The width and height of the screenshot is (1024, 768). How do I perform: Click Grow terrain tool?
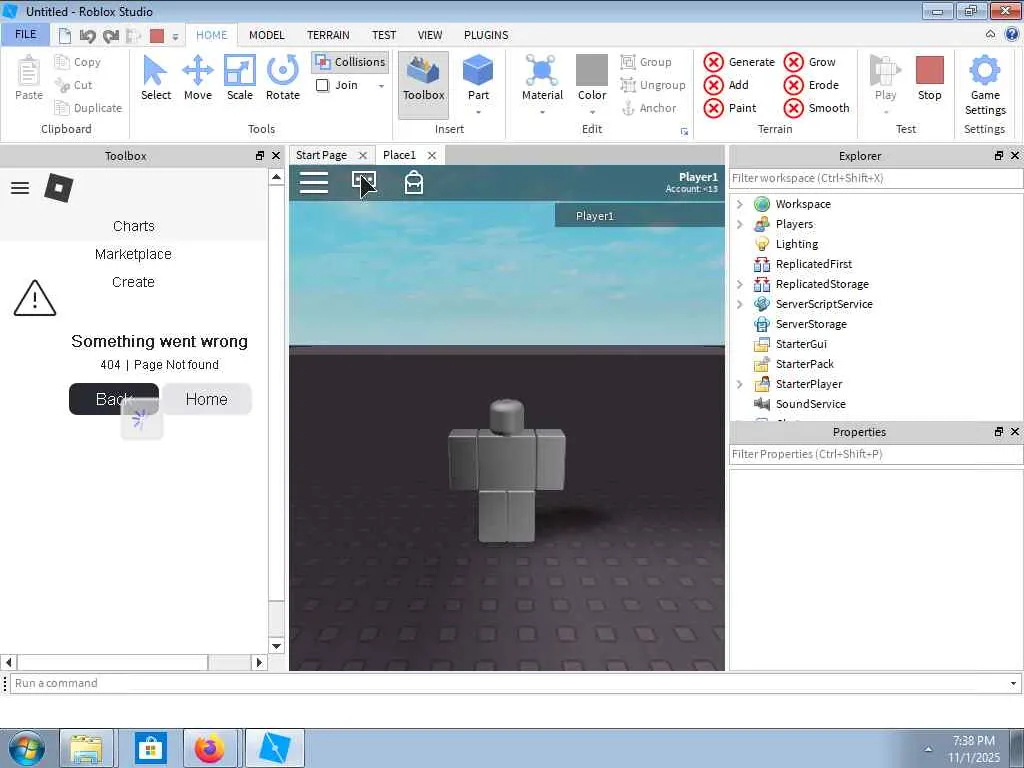pyautogui.click(x=810, y=62)
